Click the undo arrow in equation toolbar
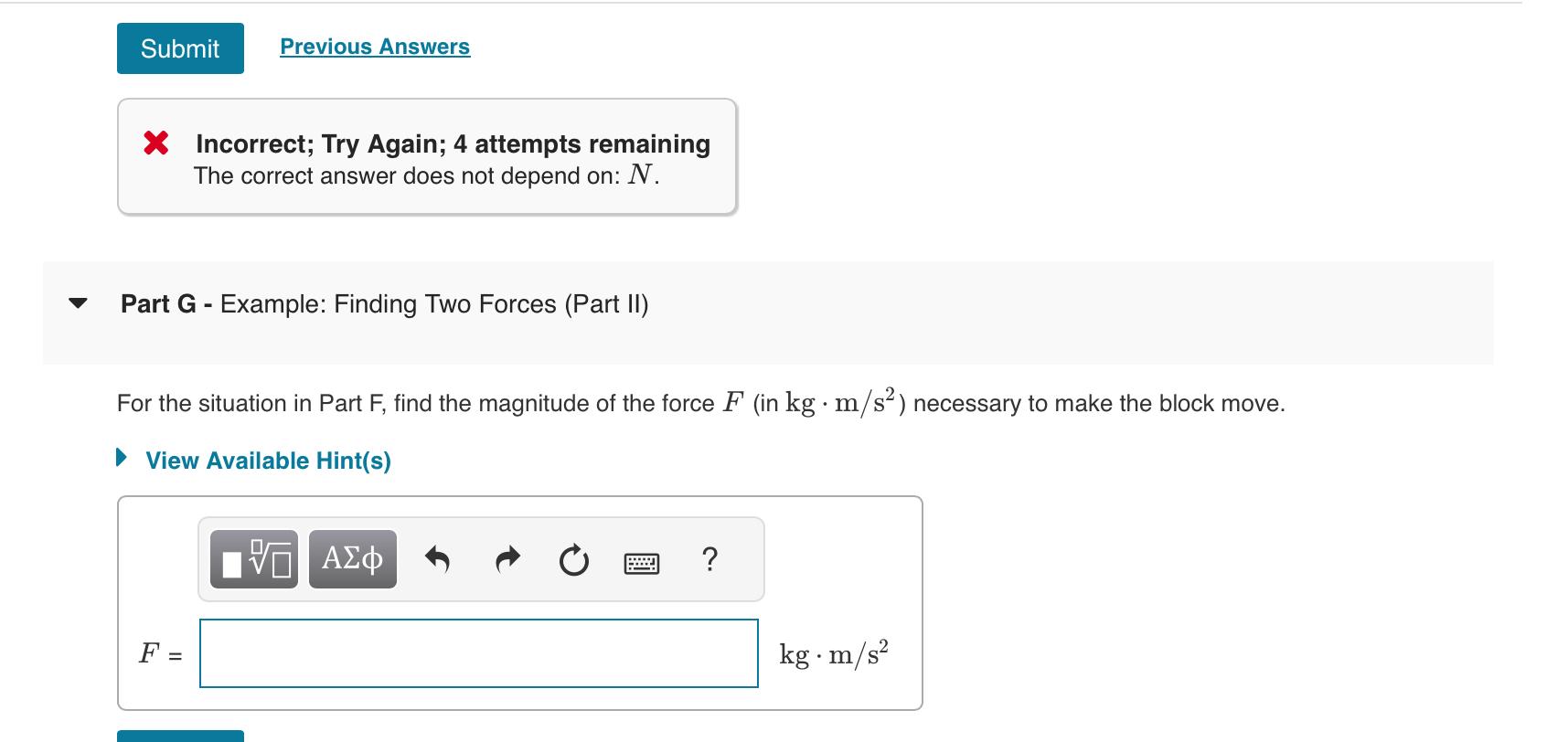Viewport: 1568px width, 742px height. [437, 558]
